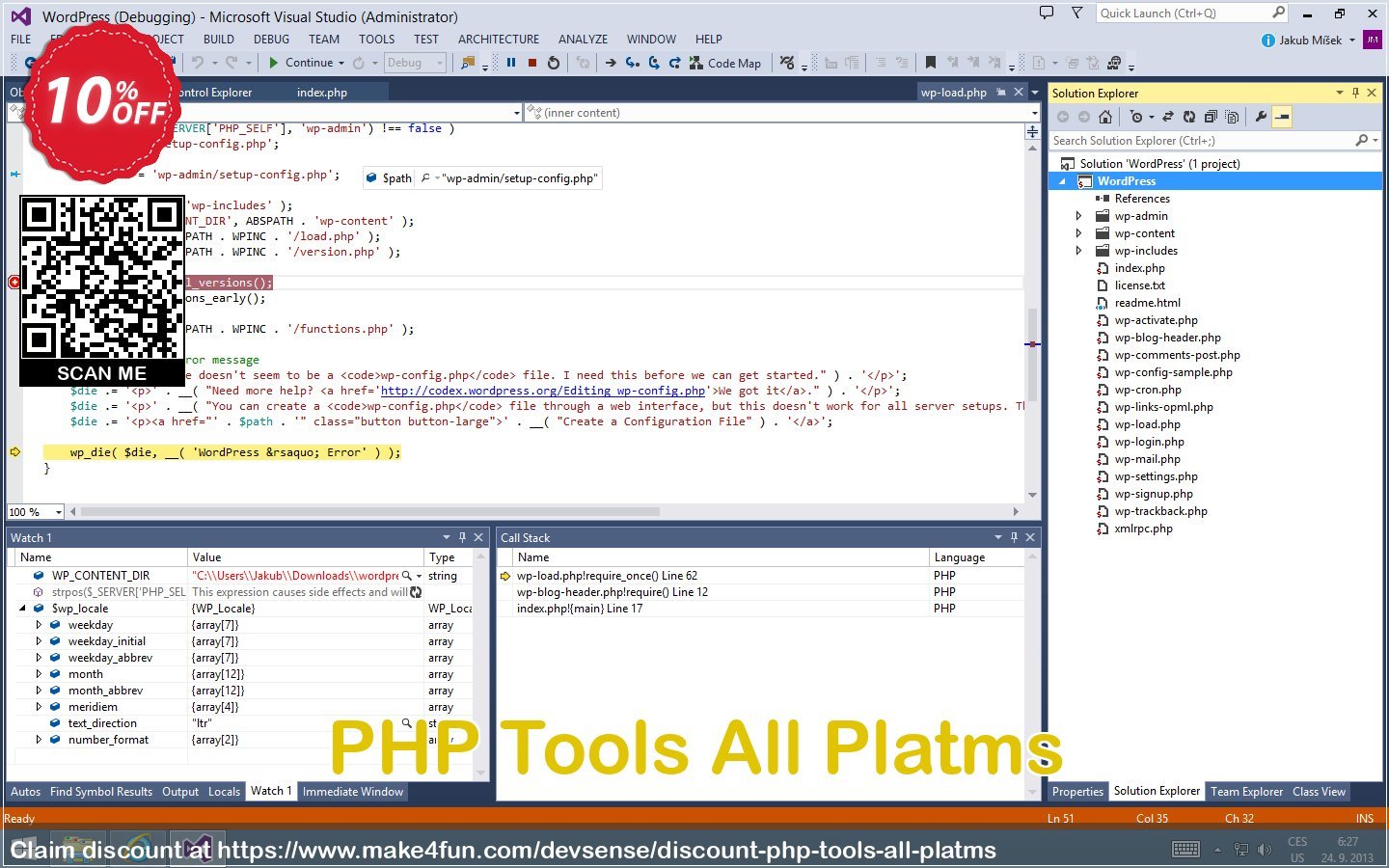Open the DEBUG menu
The width and height of the screenshot is (1389, 868).
click(271, 40)
